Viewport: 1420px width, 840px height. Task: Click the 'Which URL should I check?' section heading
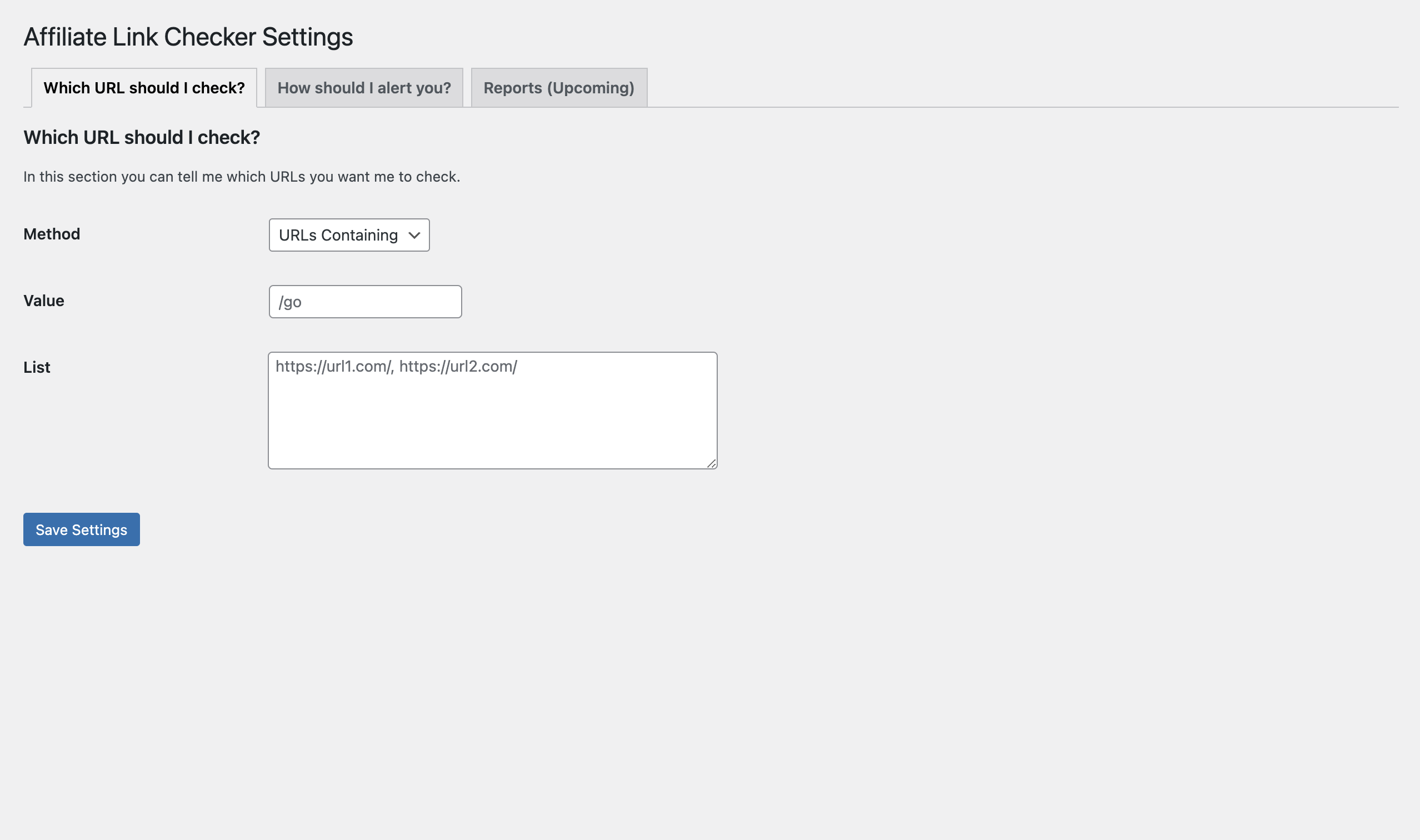(x=142, y=138)
